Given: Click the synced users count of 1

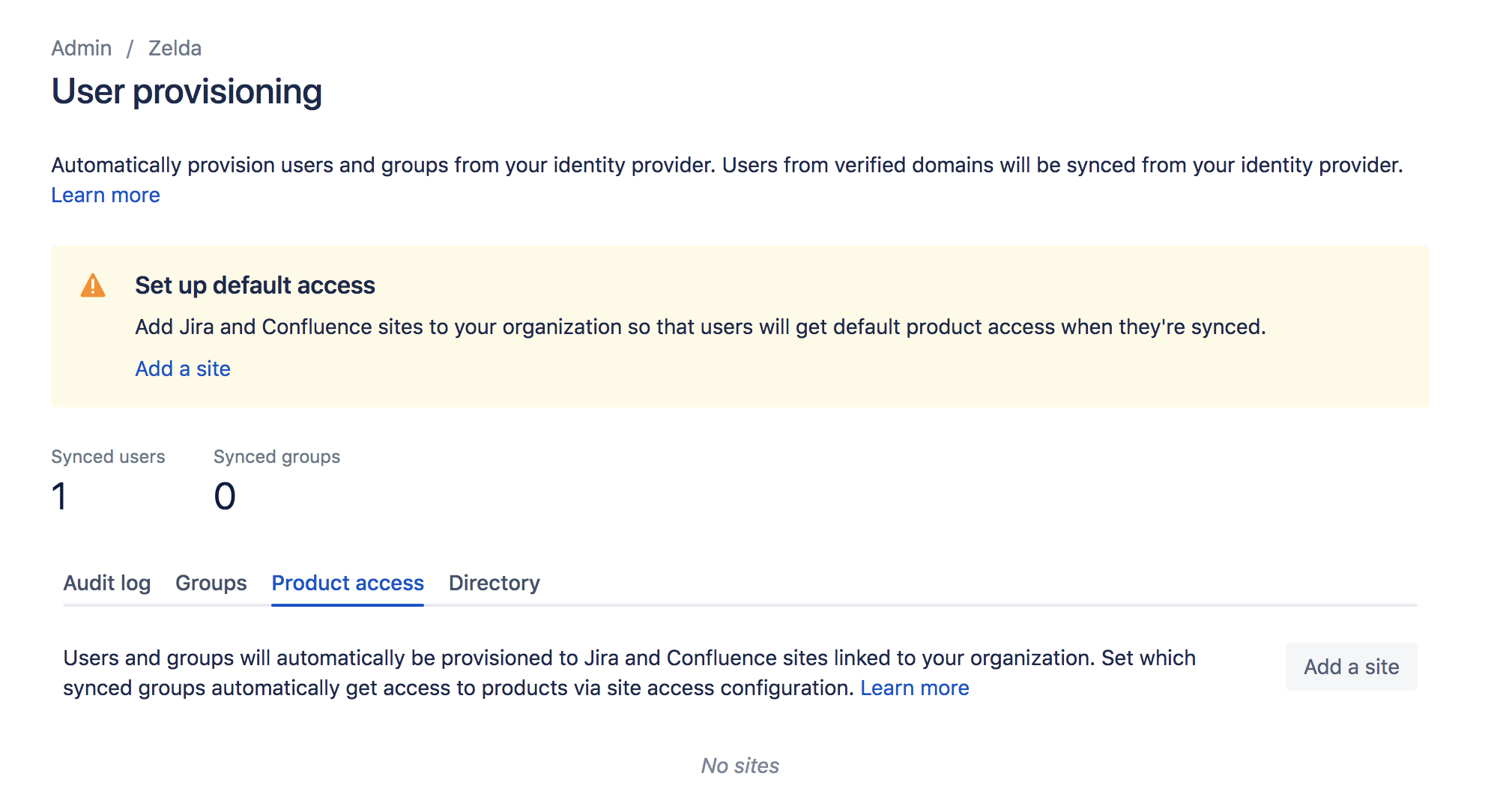Looking at the screenshot, I should 59,496.
